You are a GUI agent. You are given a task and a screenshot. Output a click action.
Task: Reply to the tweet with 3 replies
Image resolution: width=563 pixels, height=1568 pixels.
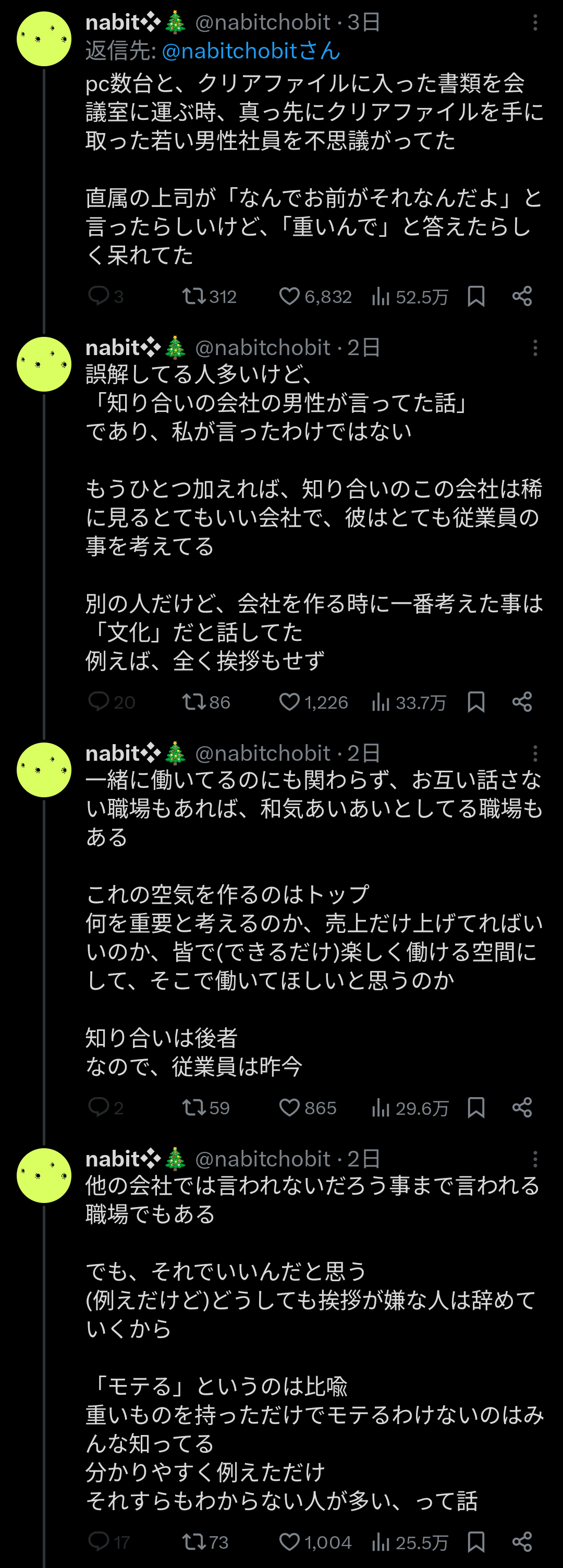tap(99, 296)
